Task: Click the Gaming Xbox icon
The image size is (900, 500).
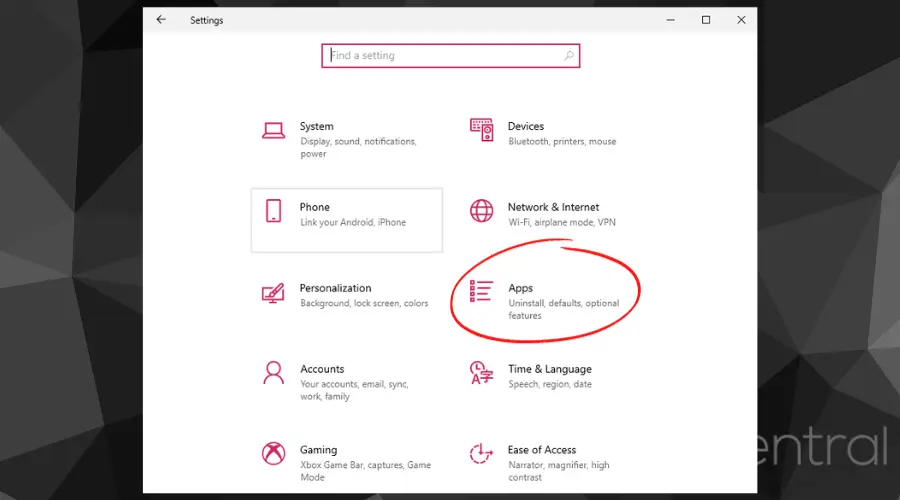Action: tap(273, 454)
